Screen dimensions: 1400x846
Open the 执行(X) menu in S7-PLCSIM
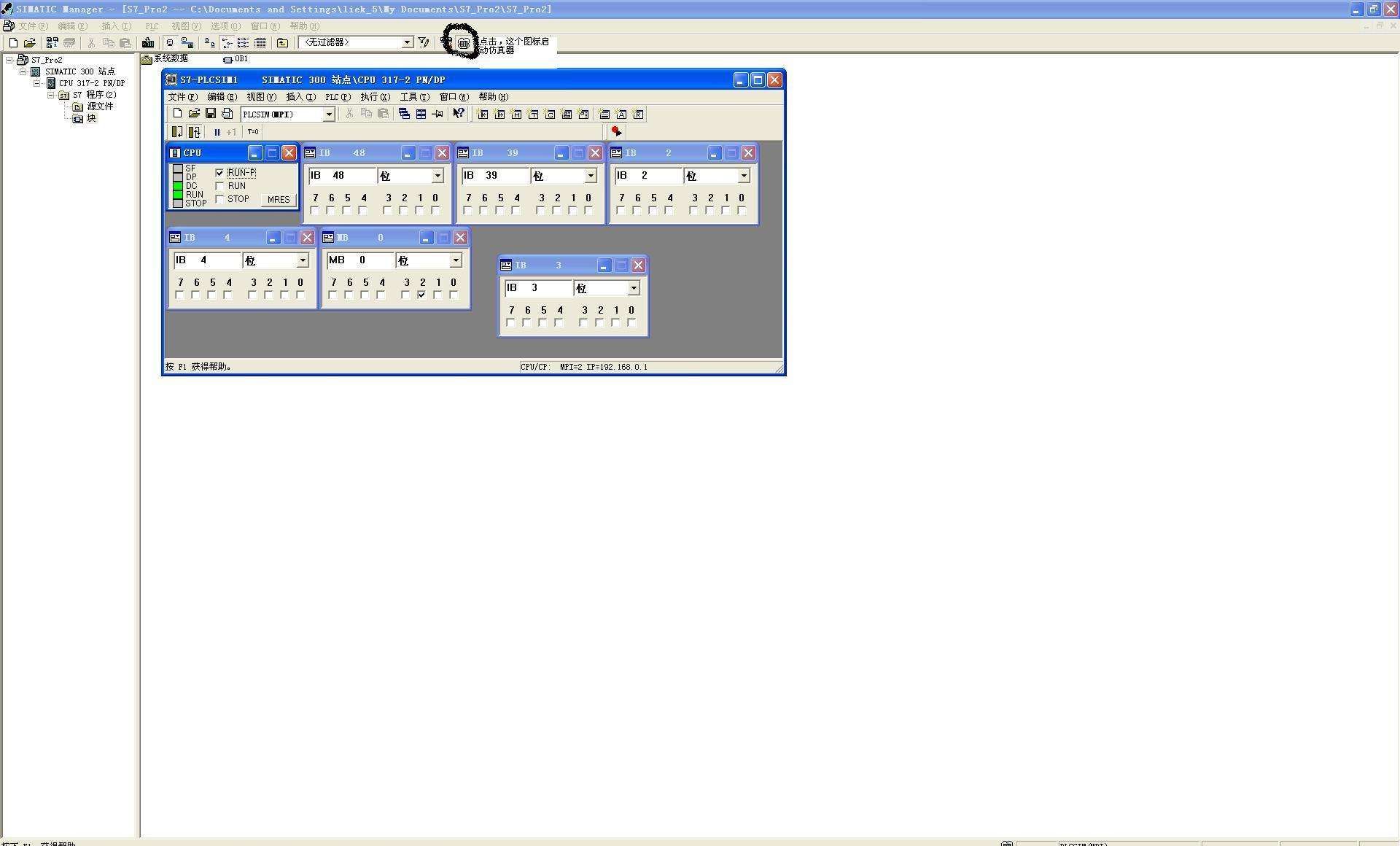375,97
